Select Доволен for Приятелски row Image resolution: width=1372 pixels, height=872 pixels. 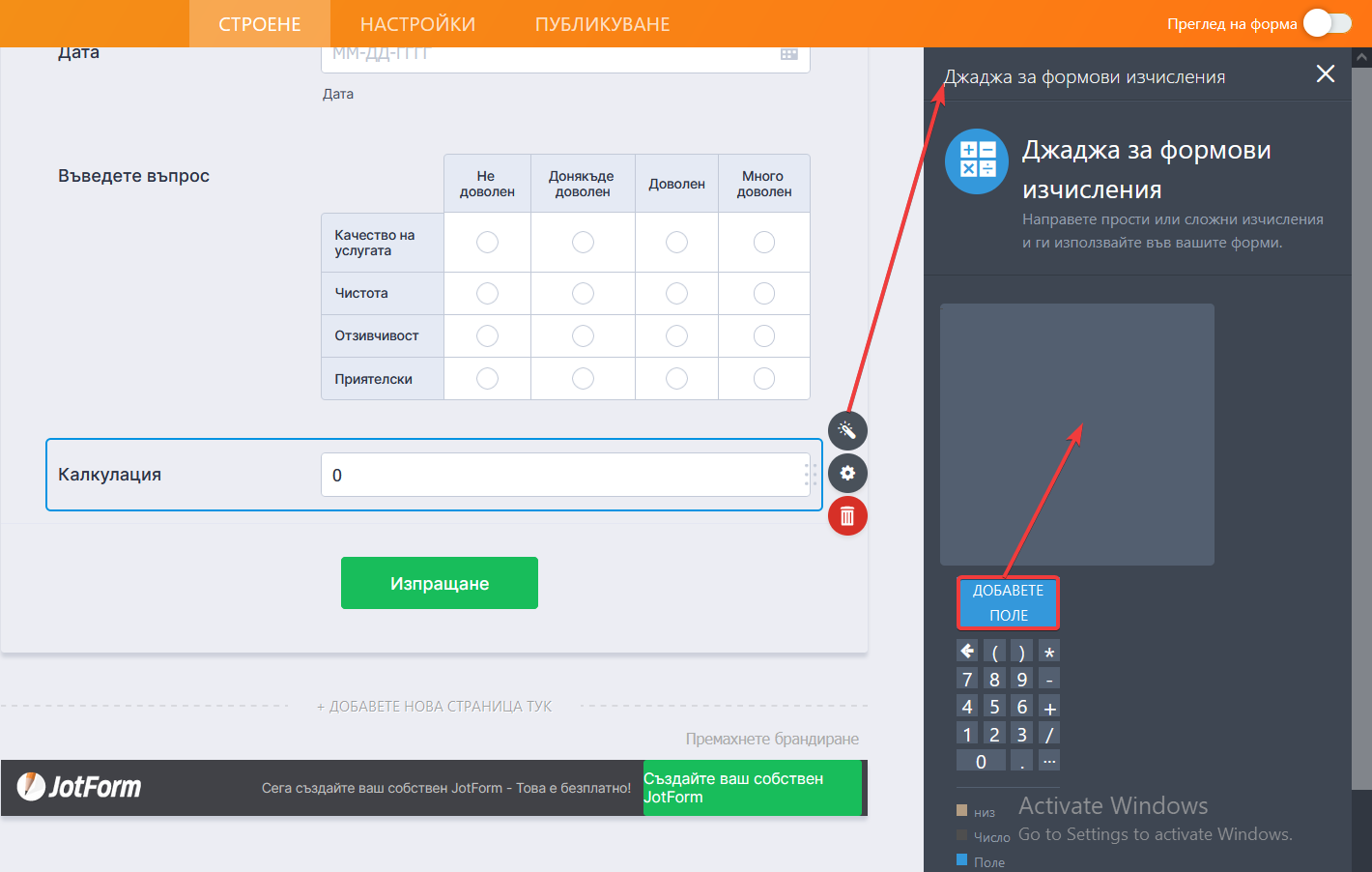pos(676,378)
